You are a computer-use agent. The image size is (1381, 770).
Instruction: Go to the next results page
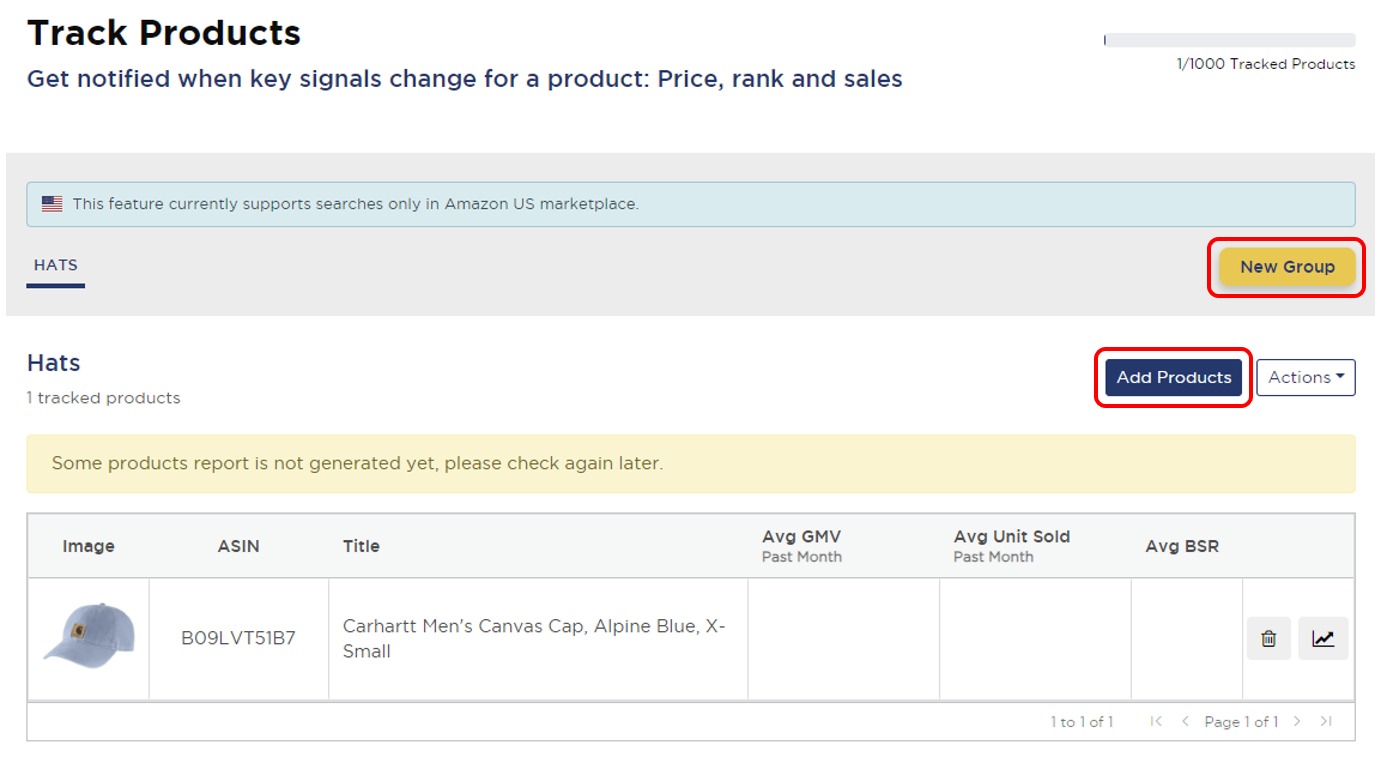pyautogui.click(x=1297, y=721)
